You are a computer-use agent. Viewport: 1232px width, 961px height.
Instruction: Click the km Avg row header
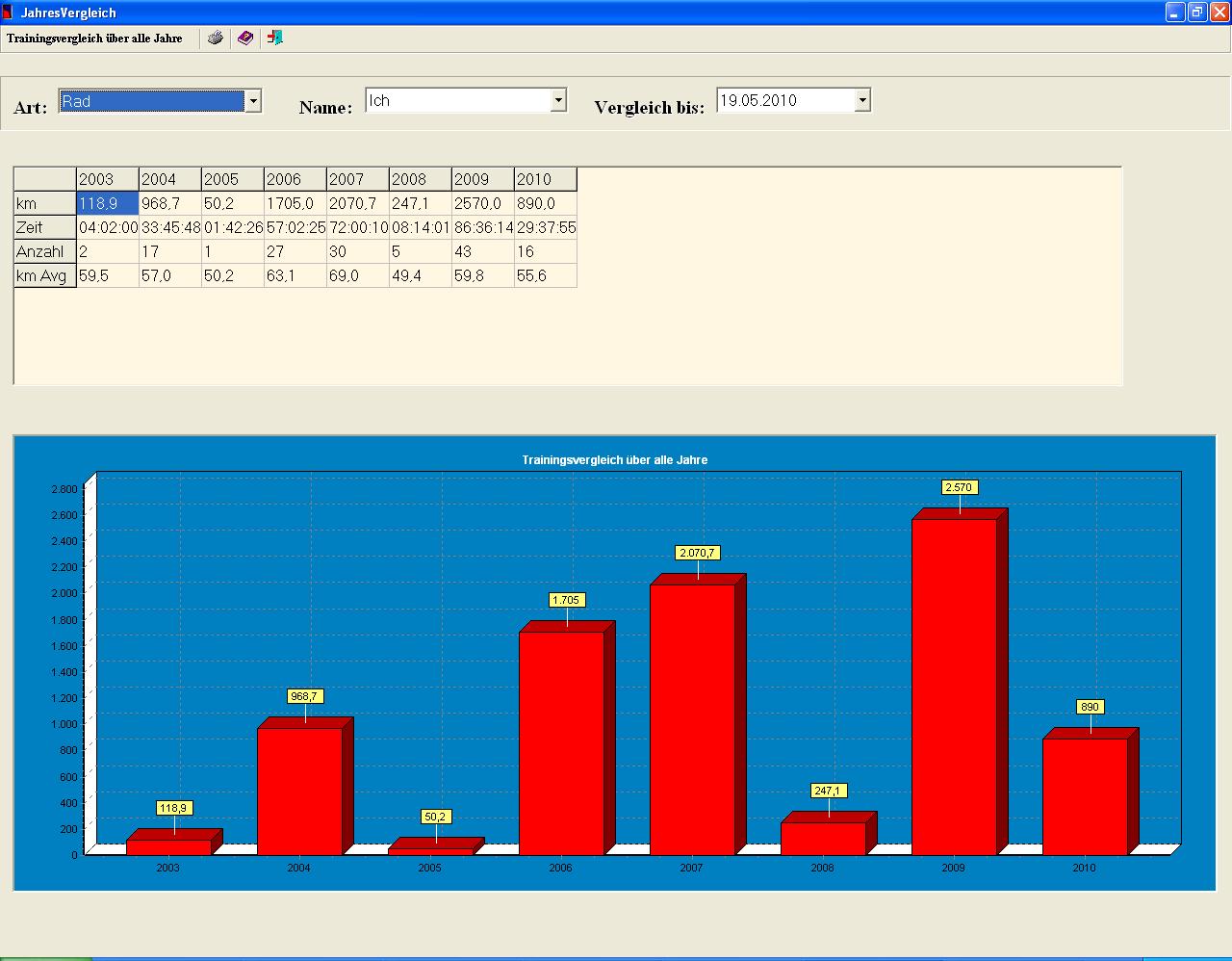point(44,276)
